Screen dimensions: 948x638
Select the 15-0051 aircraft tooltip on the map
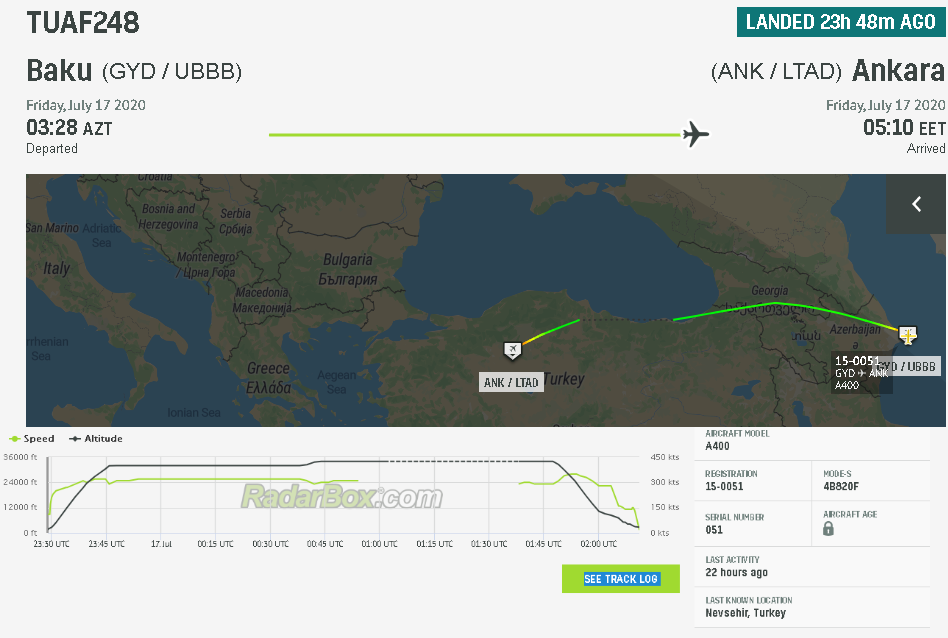859,372
